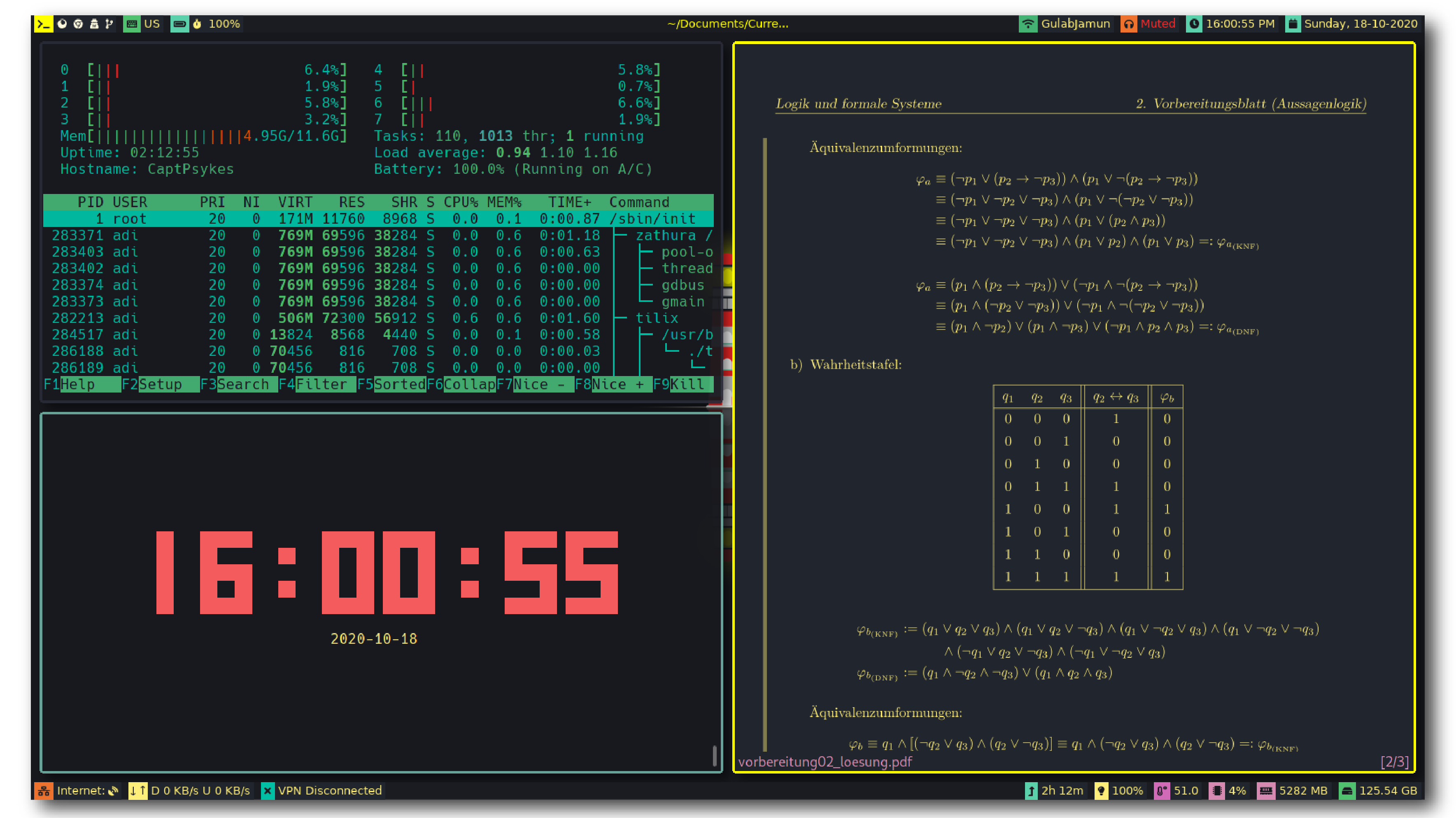This screenshot has width=1456, height=818.
Task: Click the green keyboard layout icon
Action: pos(132,24)
